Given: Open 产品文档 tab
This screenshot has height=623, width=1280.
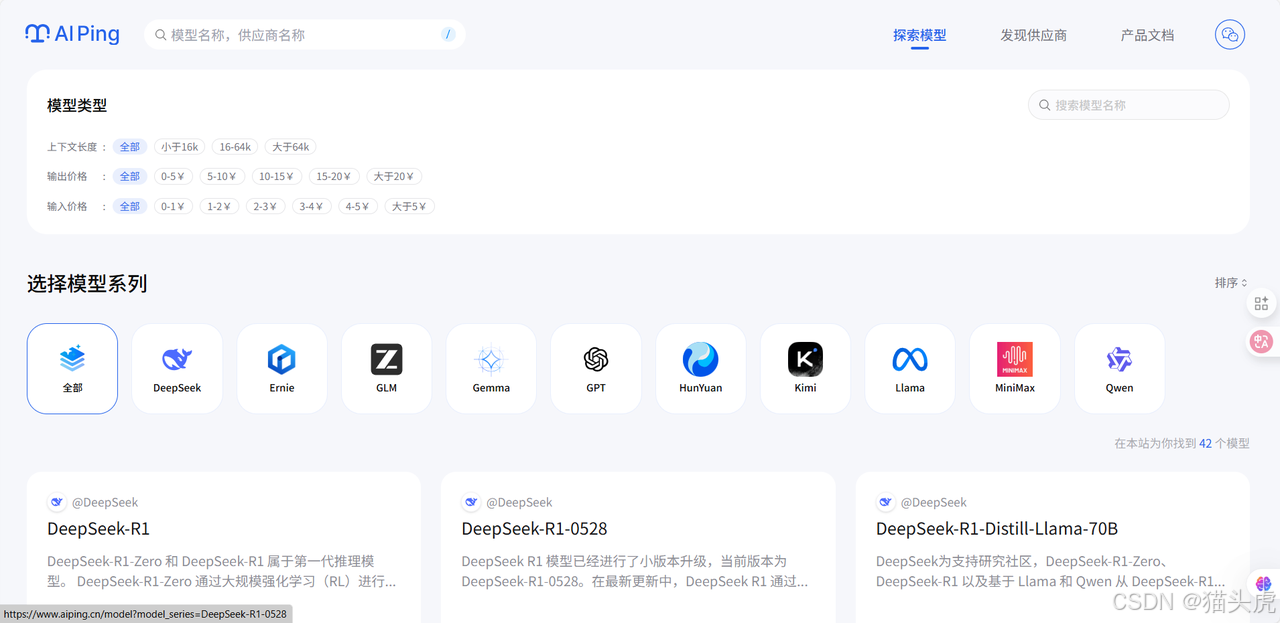Looking at the screenshot, I should click(x=1148, y=35).
